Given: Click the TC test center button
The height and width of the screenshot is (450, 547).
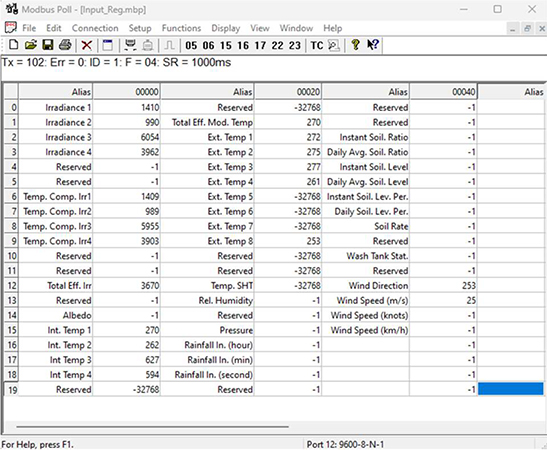Looking at the screenshot, I should tap(317, 45).
